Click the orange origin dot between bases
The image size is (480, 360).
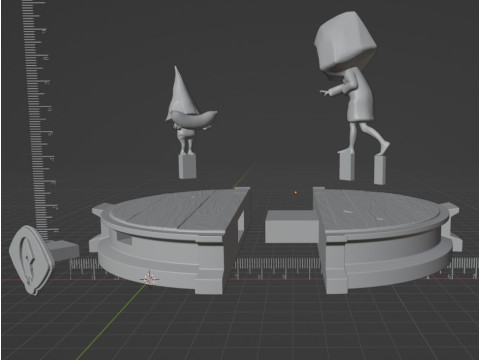tap(296, 192)
